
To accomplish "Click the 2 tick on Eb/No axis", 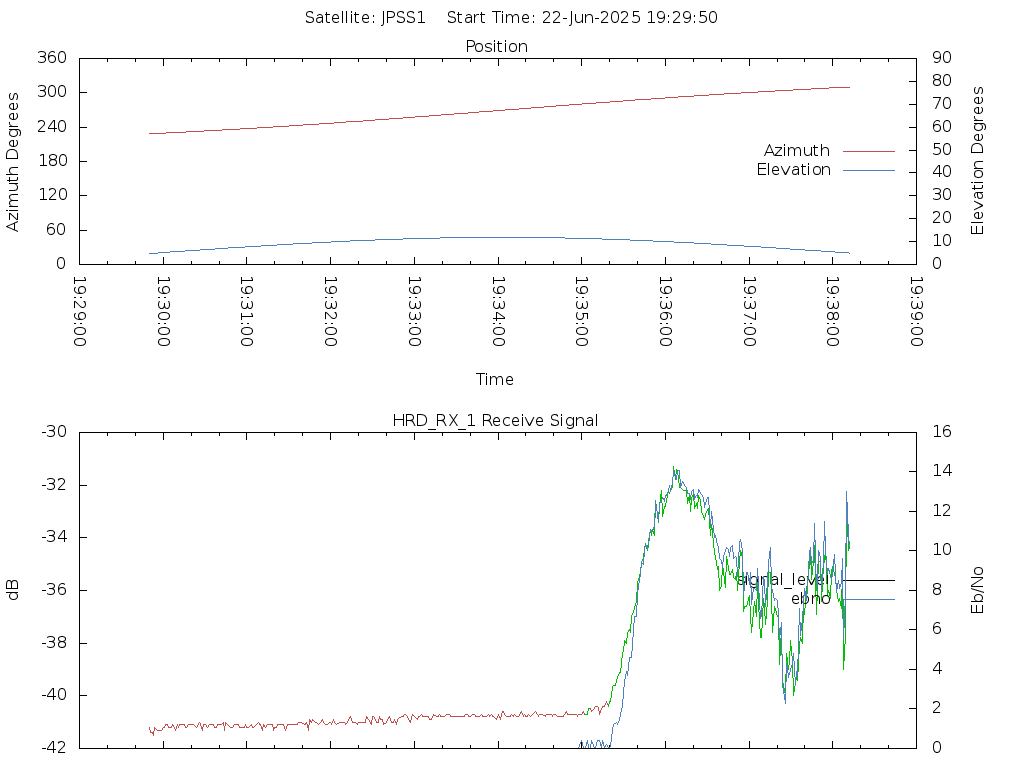I will (936, 709).
